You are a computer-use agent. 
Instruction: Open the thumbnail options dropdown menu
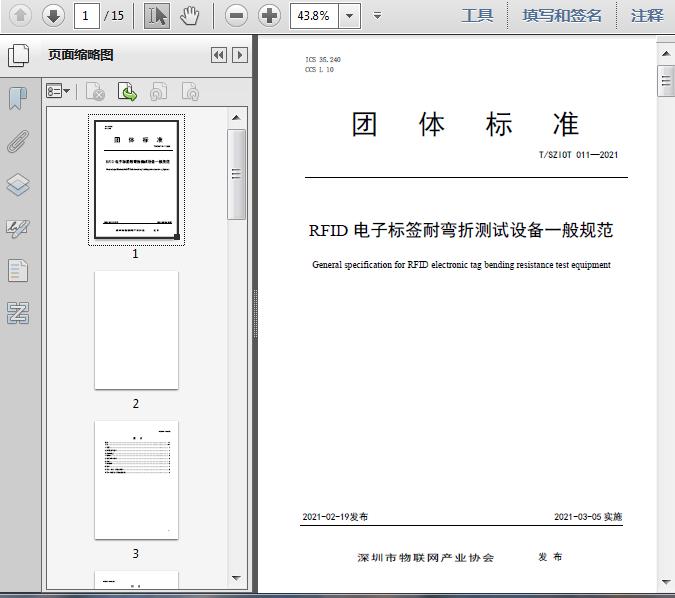point(58,91)
